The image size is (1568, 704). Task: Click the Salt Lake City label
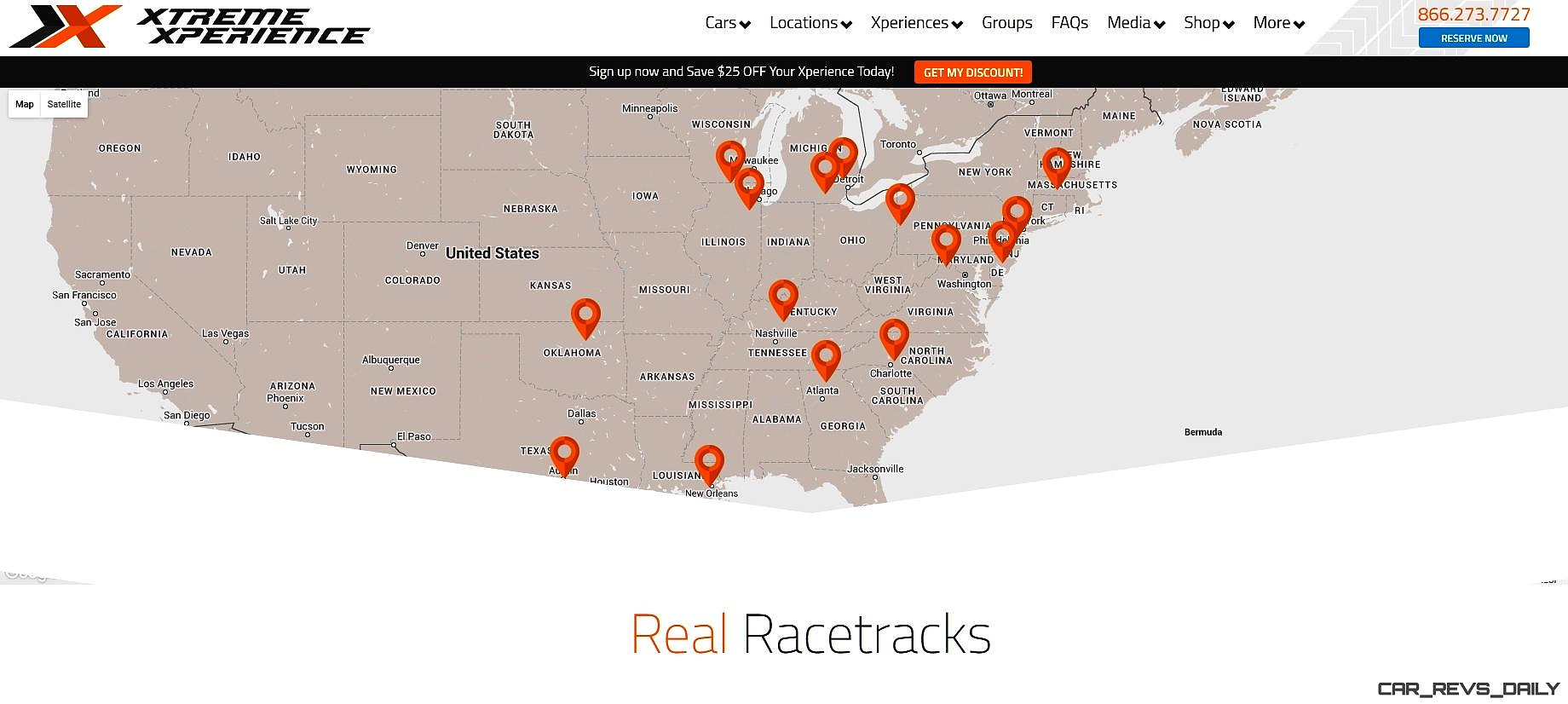(288, 221)
